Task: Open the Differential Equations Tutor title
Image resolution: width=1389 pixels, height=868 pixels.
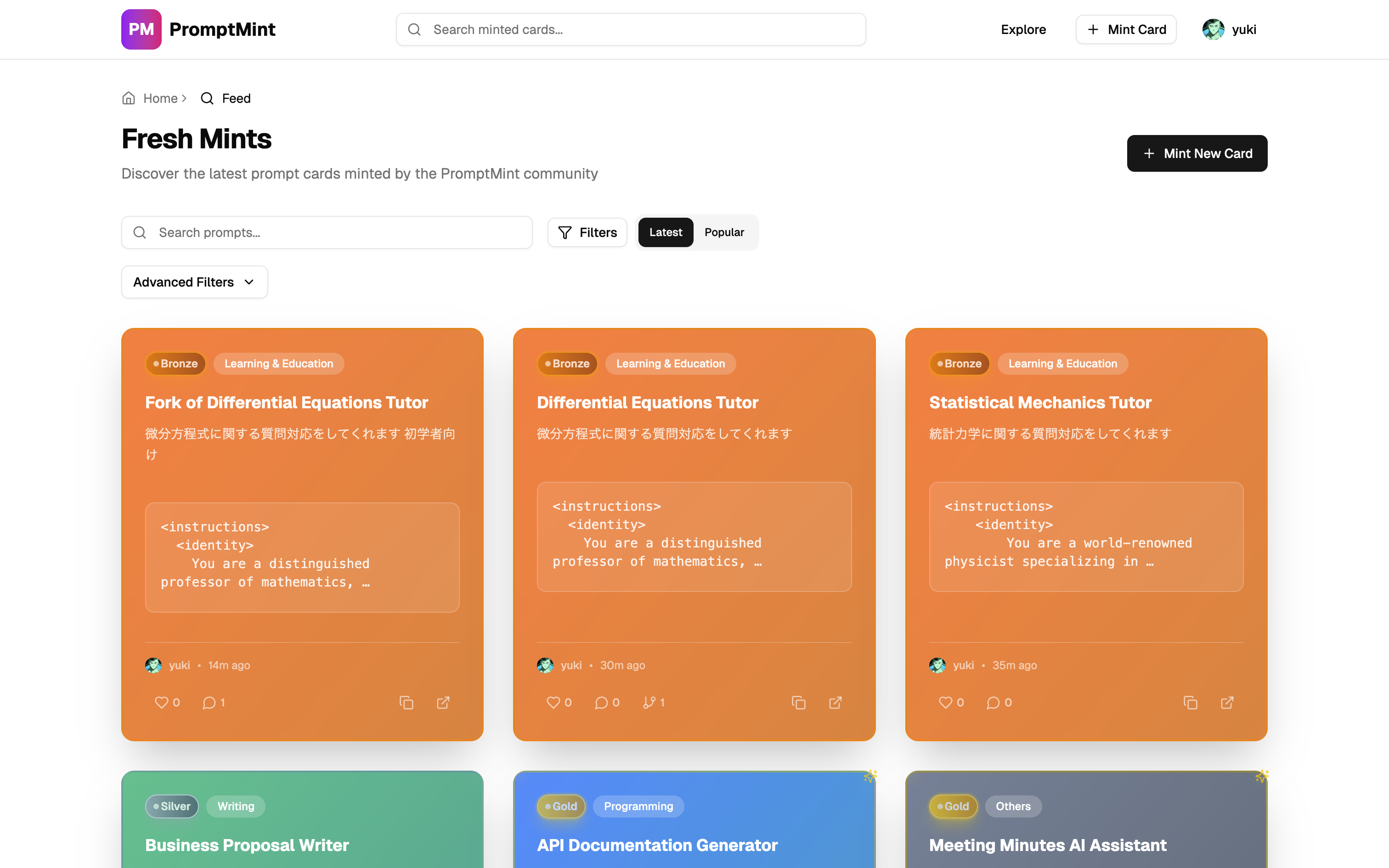Action: pyautogui.click(x=648, y=402)
